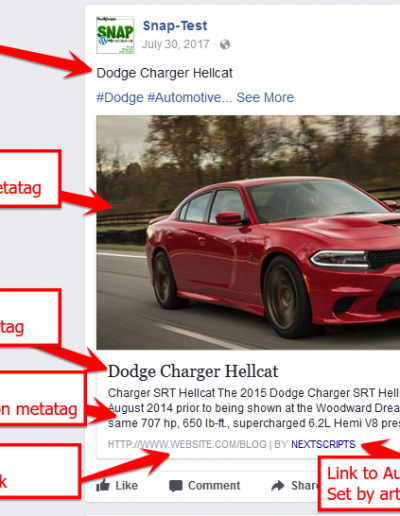The width and height of the screenshot is (400, 516).
Task: Follow the #Dodge hashtag
Action: pyautogui.click(x=120, y=98)
